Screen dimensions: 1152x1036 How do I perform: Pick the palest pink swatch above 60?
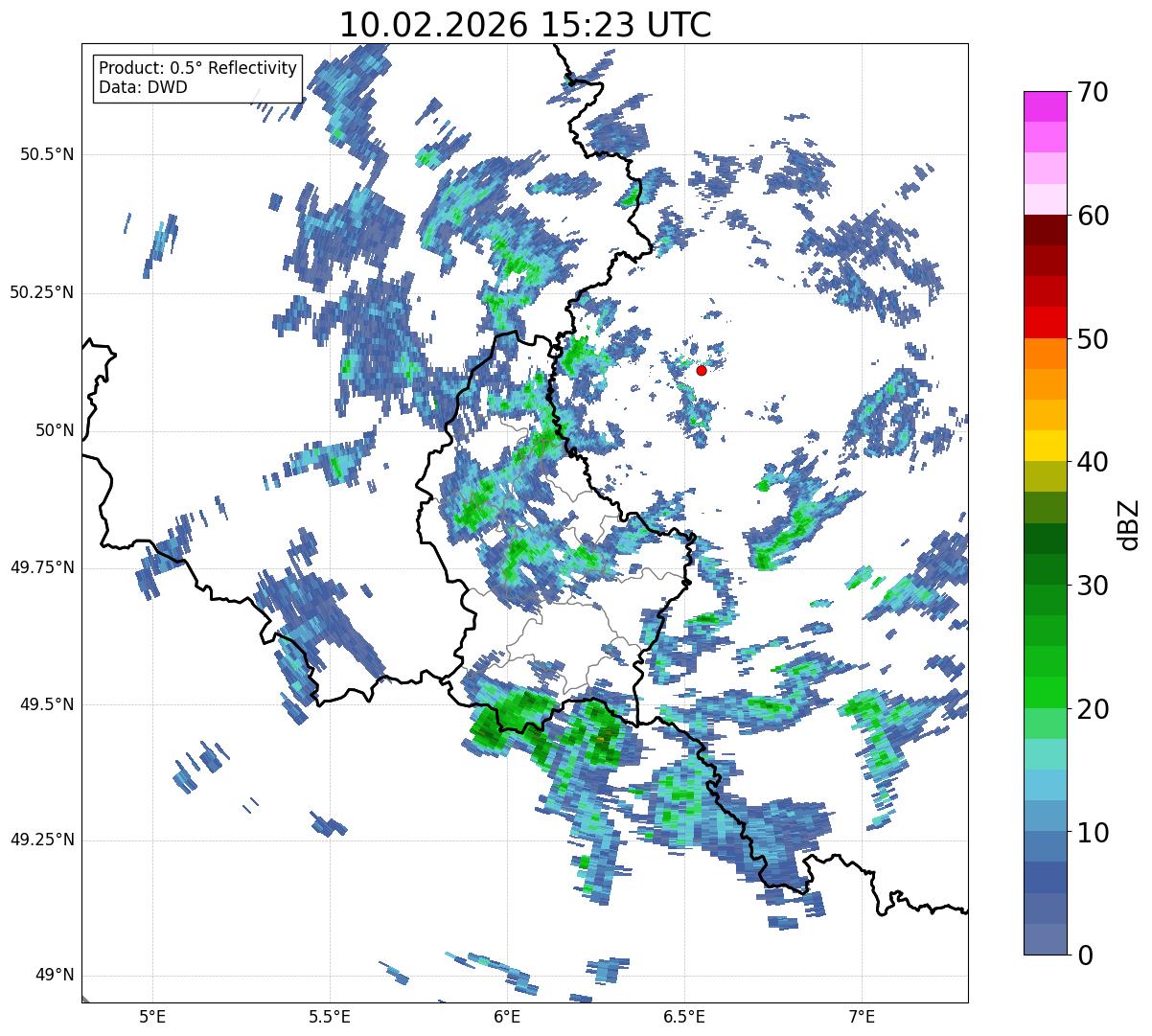point(1046,199)
